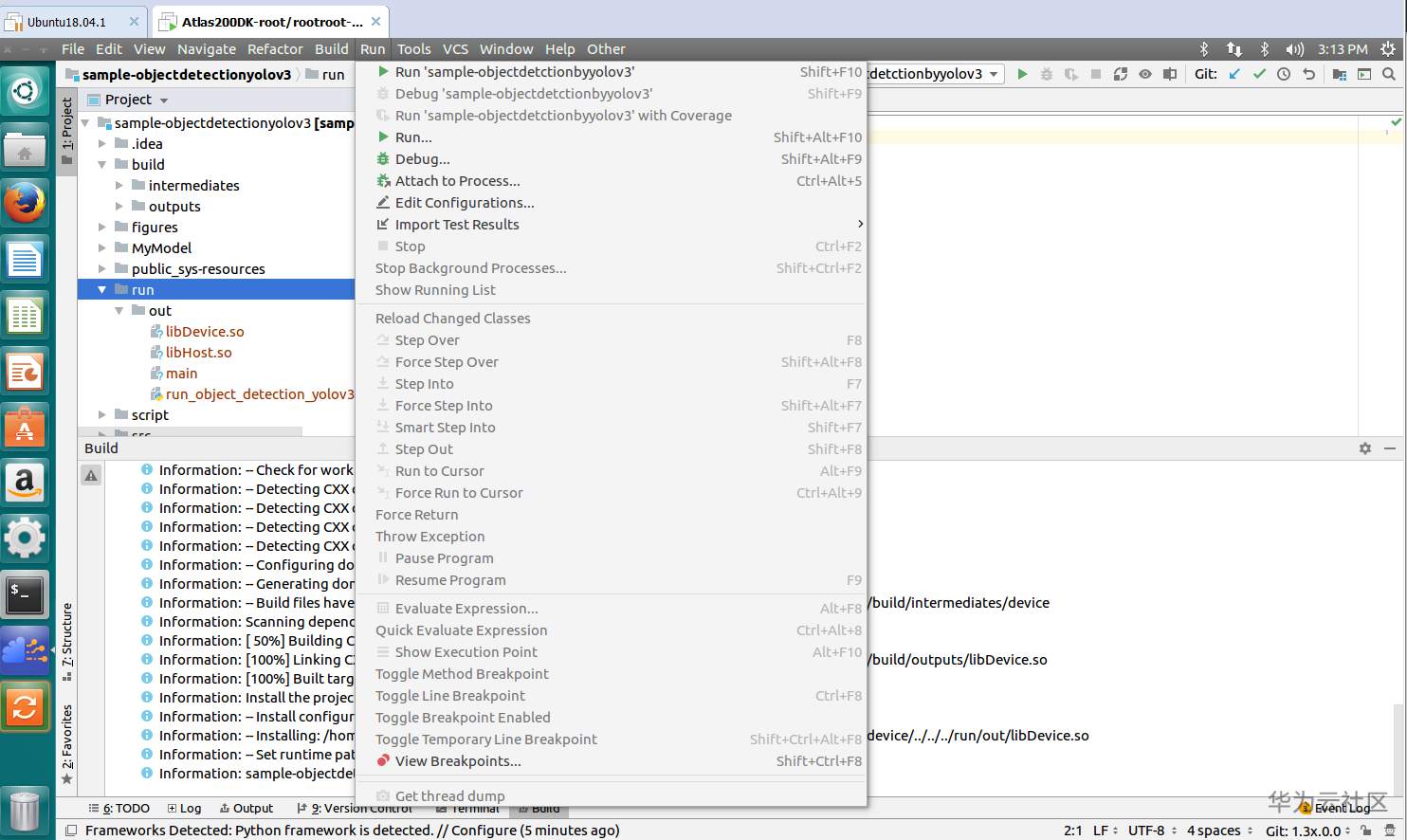The image size is (1407, 840).
Task: Open Firefox from the Ubuntu dock
Action: [x=25, y=202]
